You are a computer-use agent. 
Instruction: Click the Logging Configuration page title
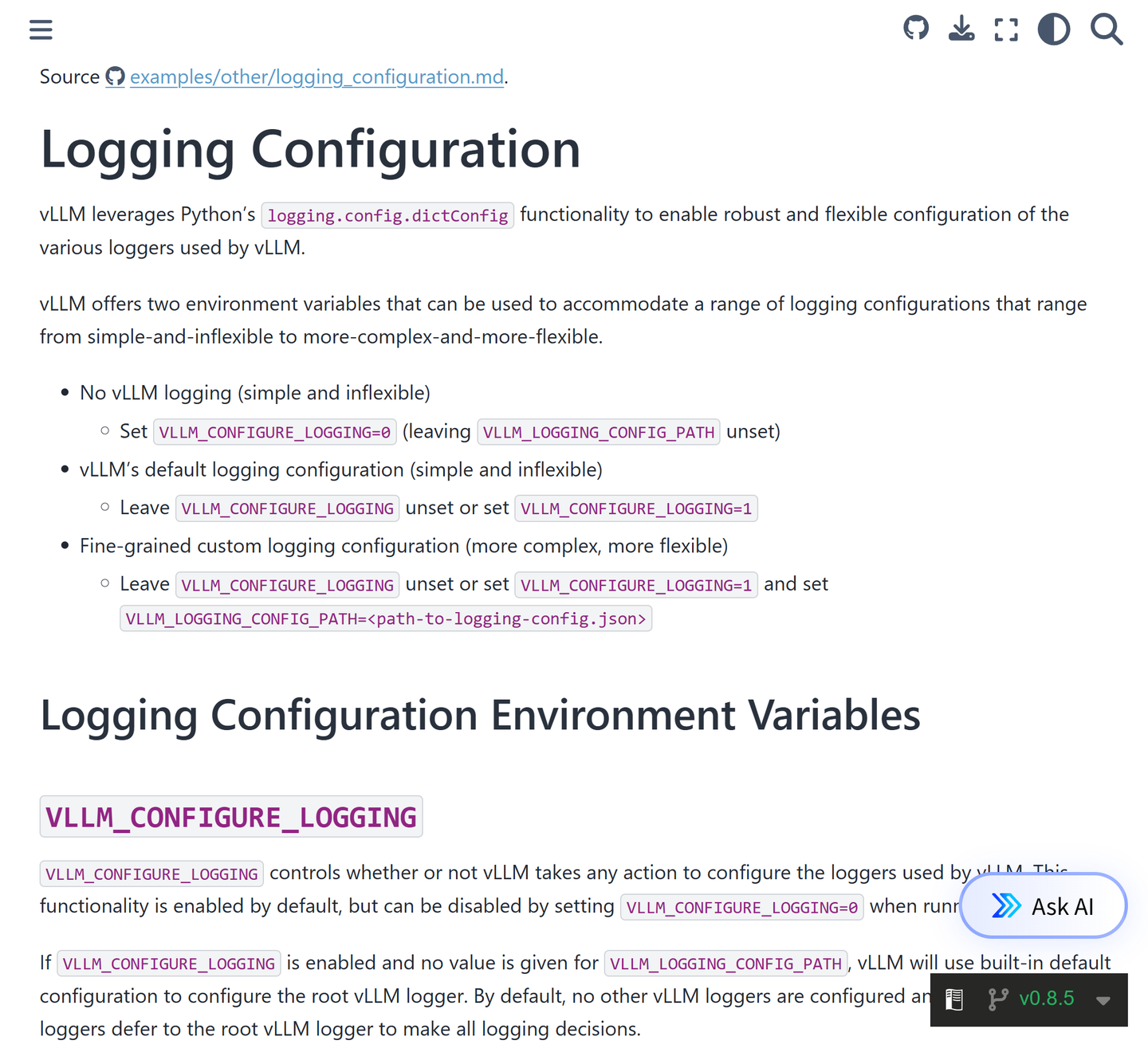tap(310, 150)
